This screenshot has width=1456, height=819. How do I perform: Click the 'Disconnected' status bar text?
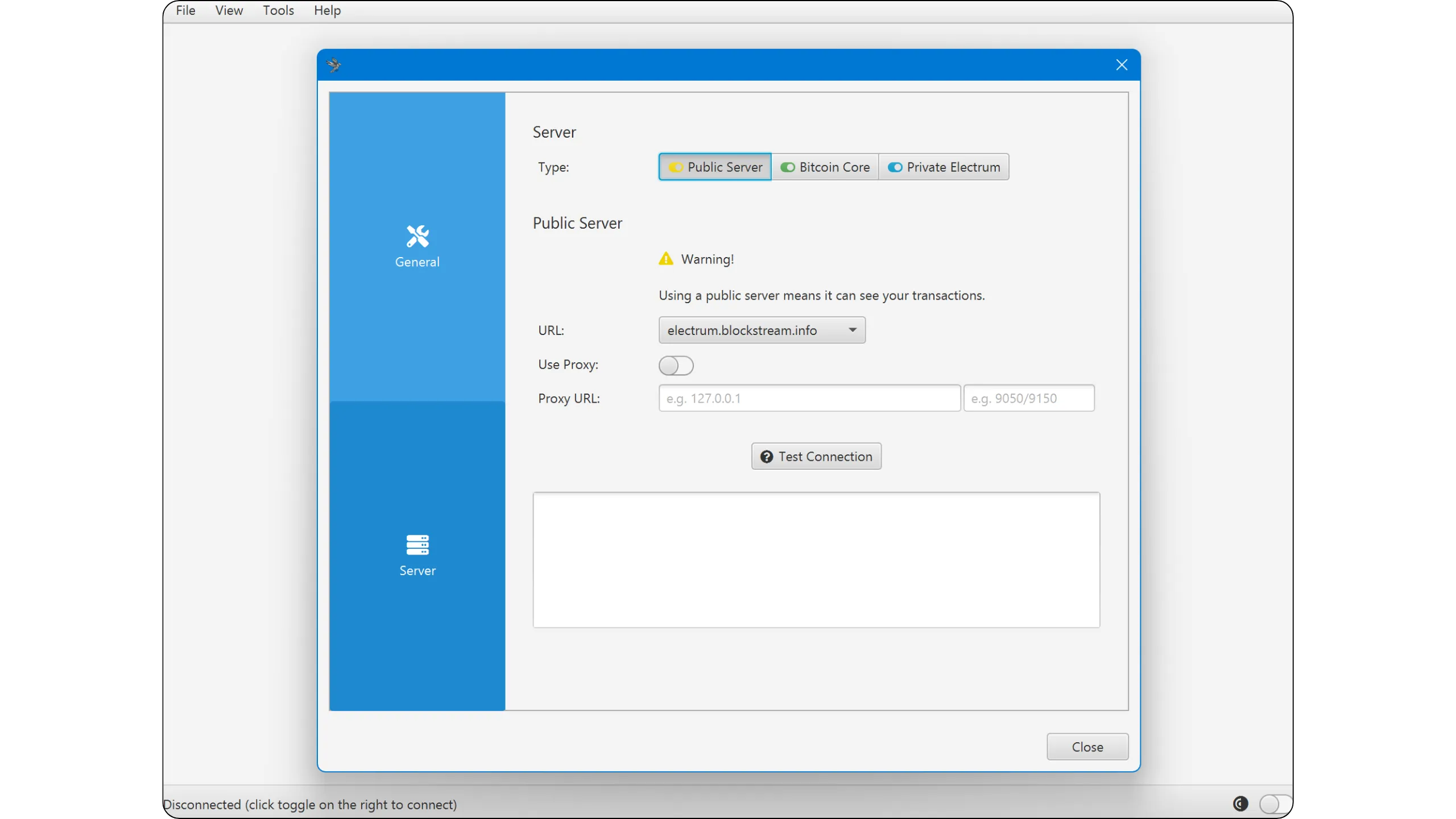tap(310, 804)
